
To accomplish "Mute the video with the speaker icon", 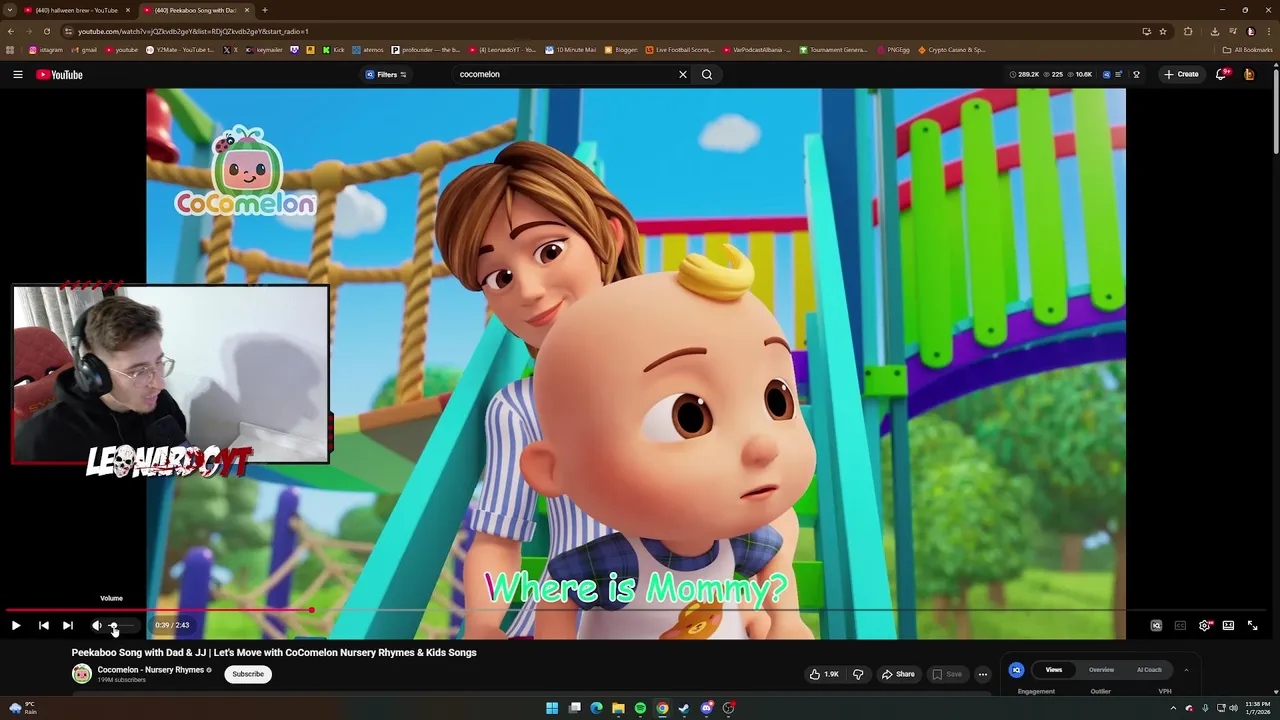I will click(x=97, y=625).
